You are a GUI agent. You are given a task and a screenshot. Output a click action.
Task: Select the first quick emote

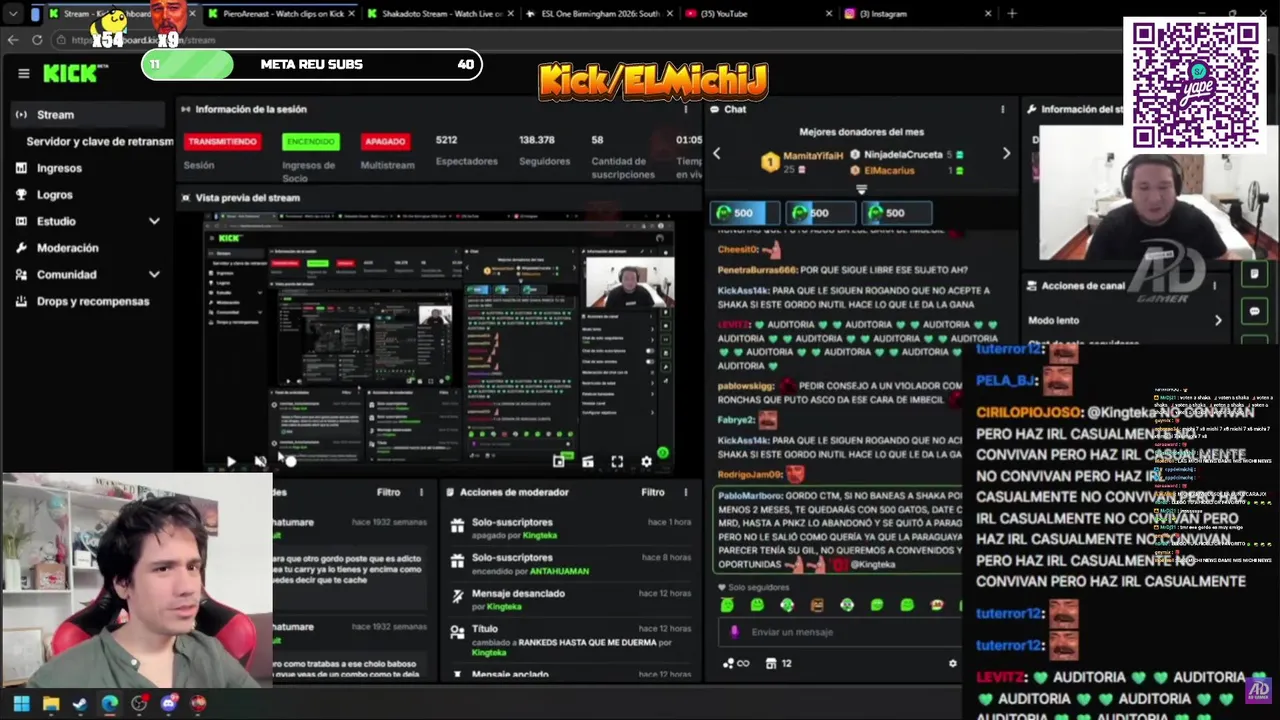tap(727, 605)
